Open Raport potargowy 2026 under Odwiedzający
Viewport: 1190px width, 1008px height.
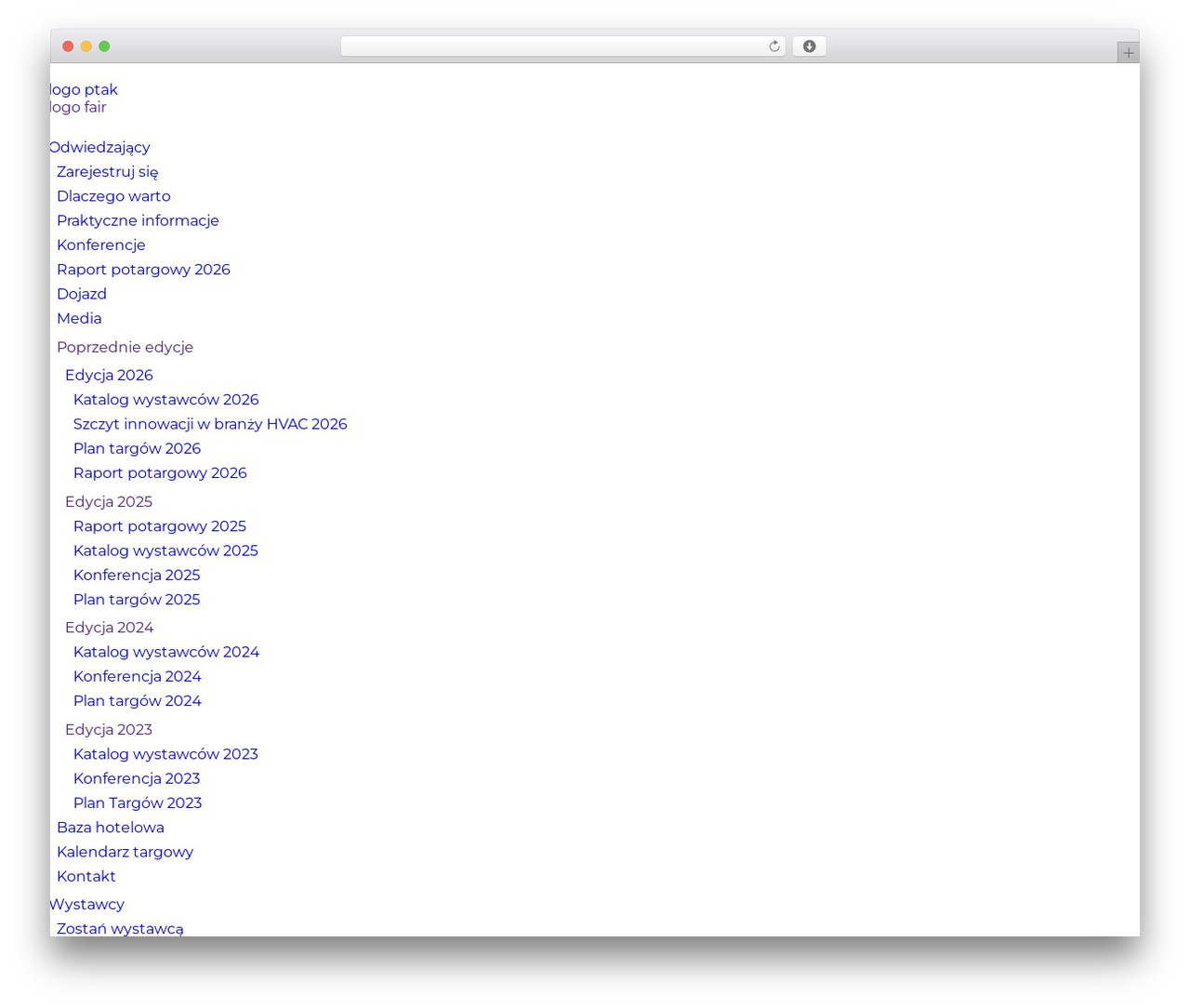click(x=143, y=270)
